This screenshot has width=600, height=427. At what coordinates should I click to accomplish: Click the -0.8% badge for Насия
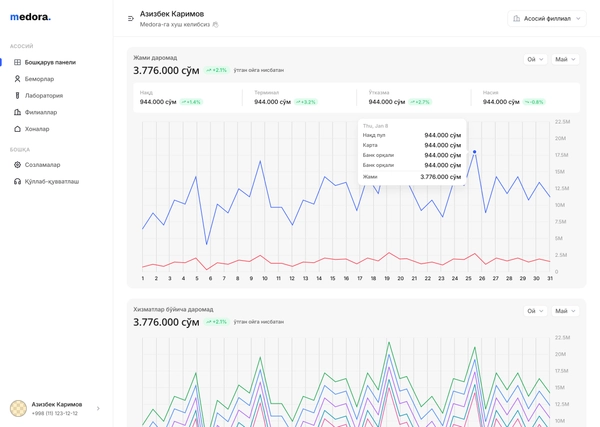pyautogui.click(x=534, y=102)
